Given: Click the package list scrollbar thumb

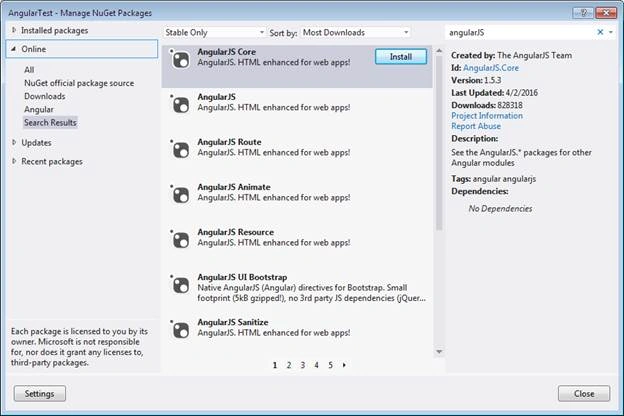Looking at the screenshot, I should pyautogui.click(x=439, y=143).
